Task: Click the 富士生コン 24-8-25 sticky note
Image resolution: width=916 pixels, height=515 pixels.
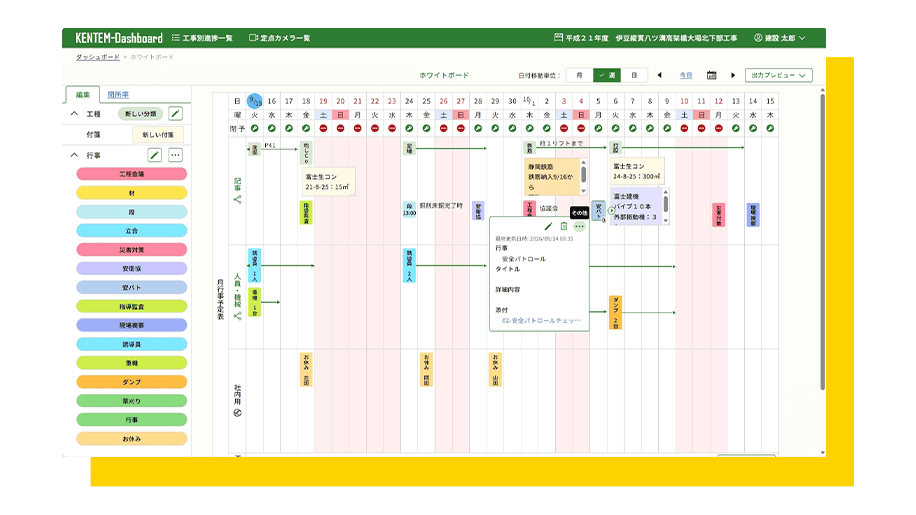Action: pyautogui.click(x=636, y=171)
